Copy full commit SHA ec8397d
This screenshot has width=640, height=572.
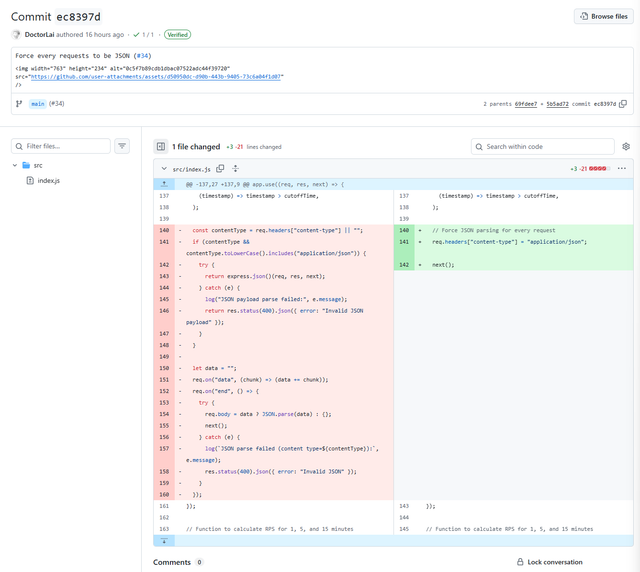pyautogui.click(x=623, y=104)
